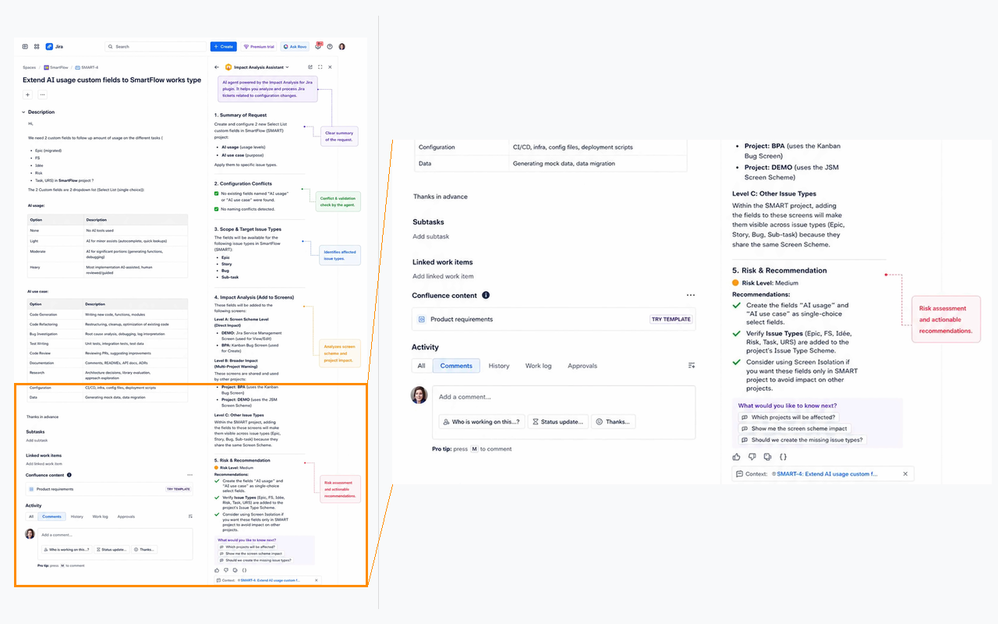Click the activity sort-order icon in the enlarged view
998x624 pixels.
[691, 365]
